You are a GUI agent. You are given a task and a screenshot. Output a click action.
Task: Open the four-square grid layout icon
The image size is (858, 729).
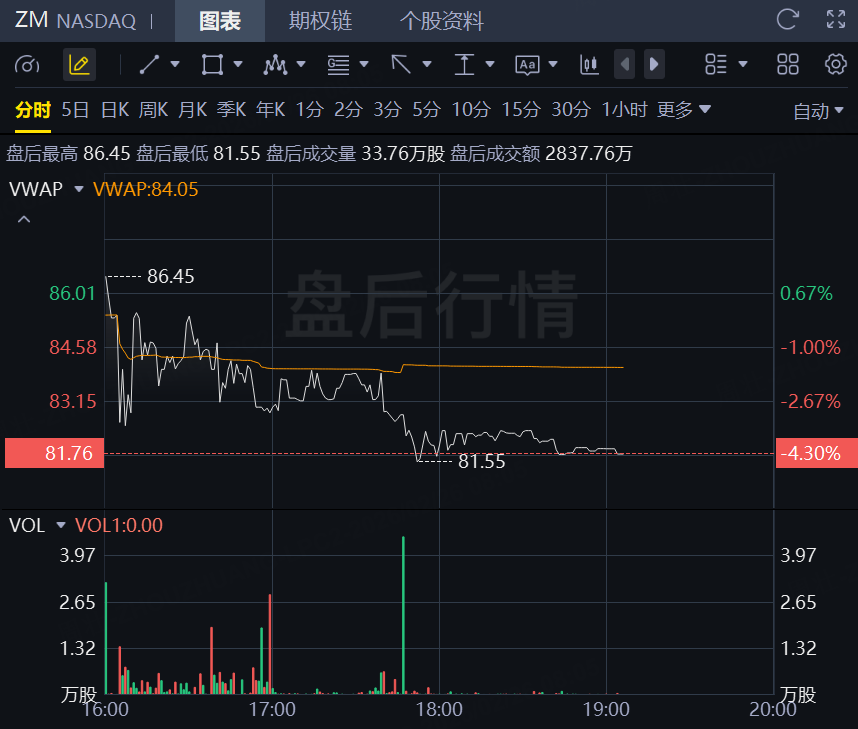(x=788, y=65)
